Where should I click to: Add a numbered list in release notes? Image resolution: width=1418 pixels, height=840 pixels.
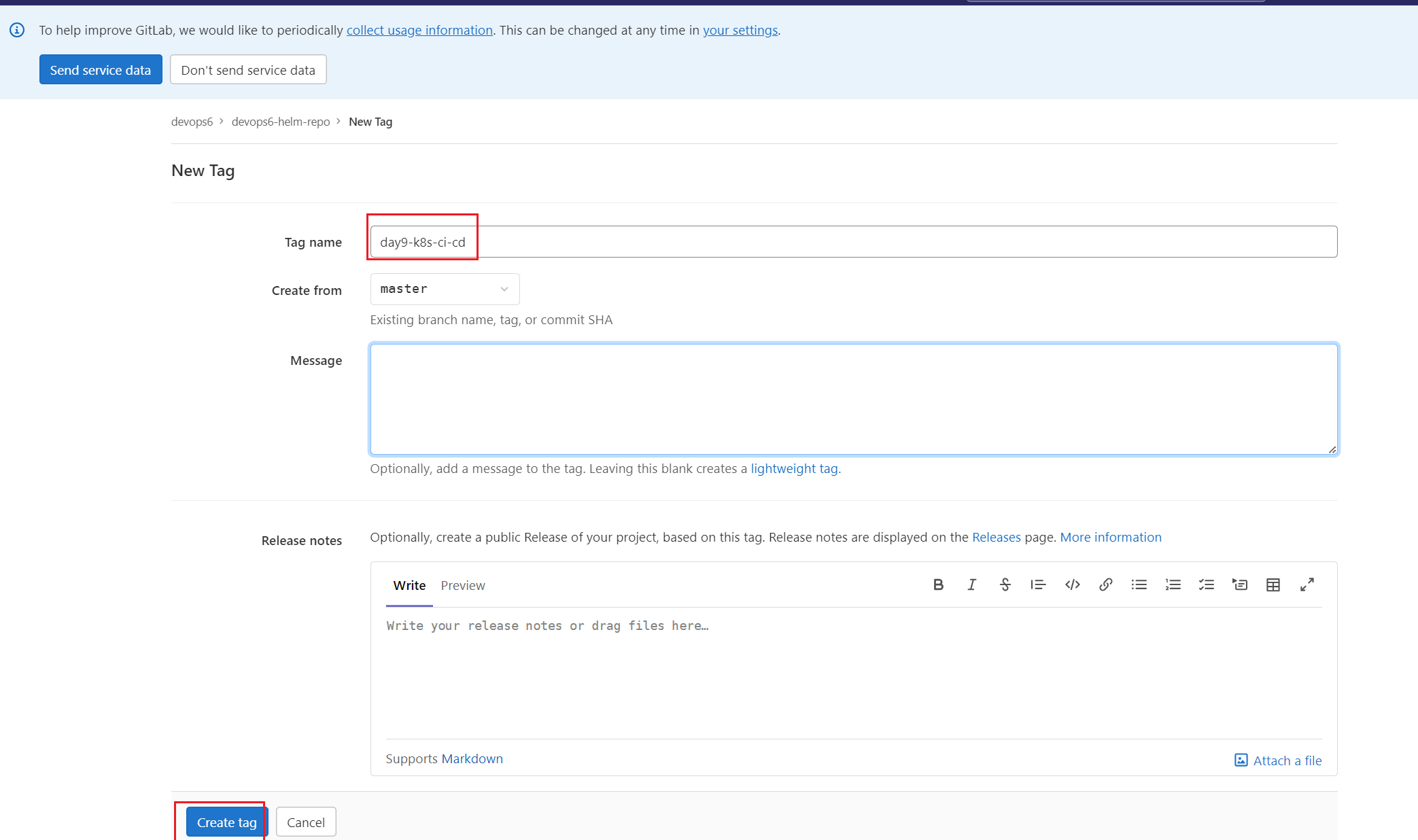pos(1173,584)
